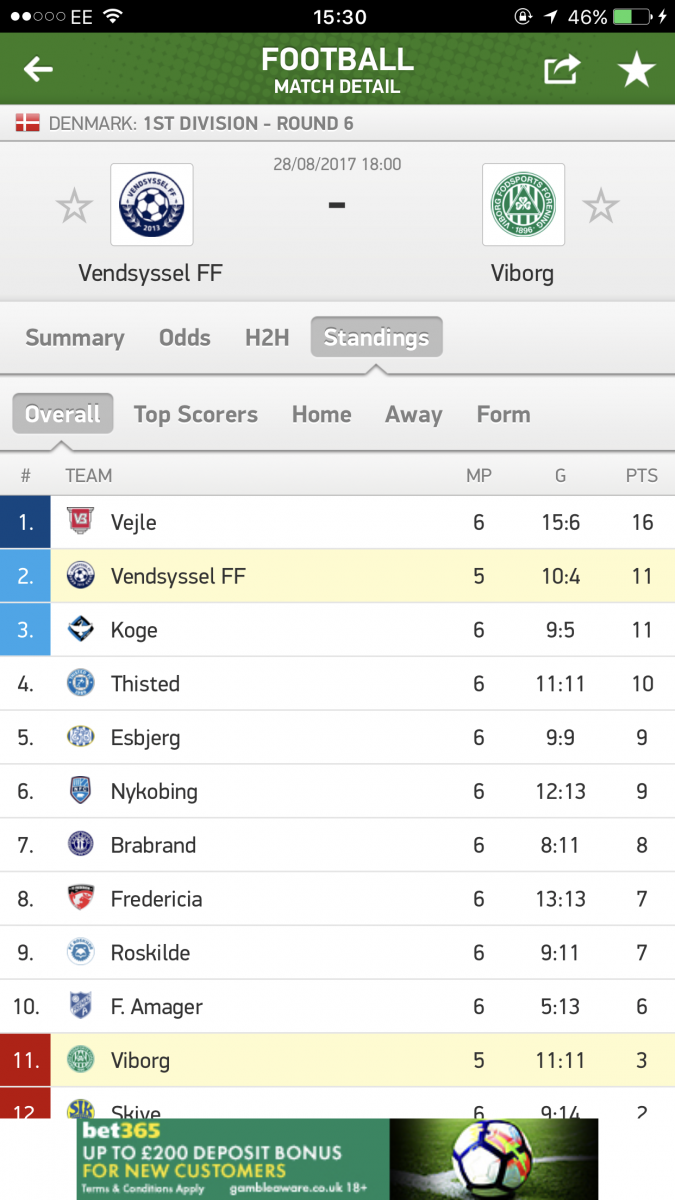The height and width of the screenshot is (1200, 675).
Task: Select the Form standings filter
Action: coord(504,414)
